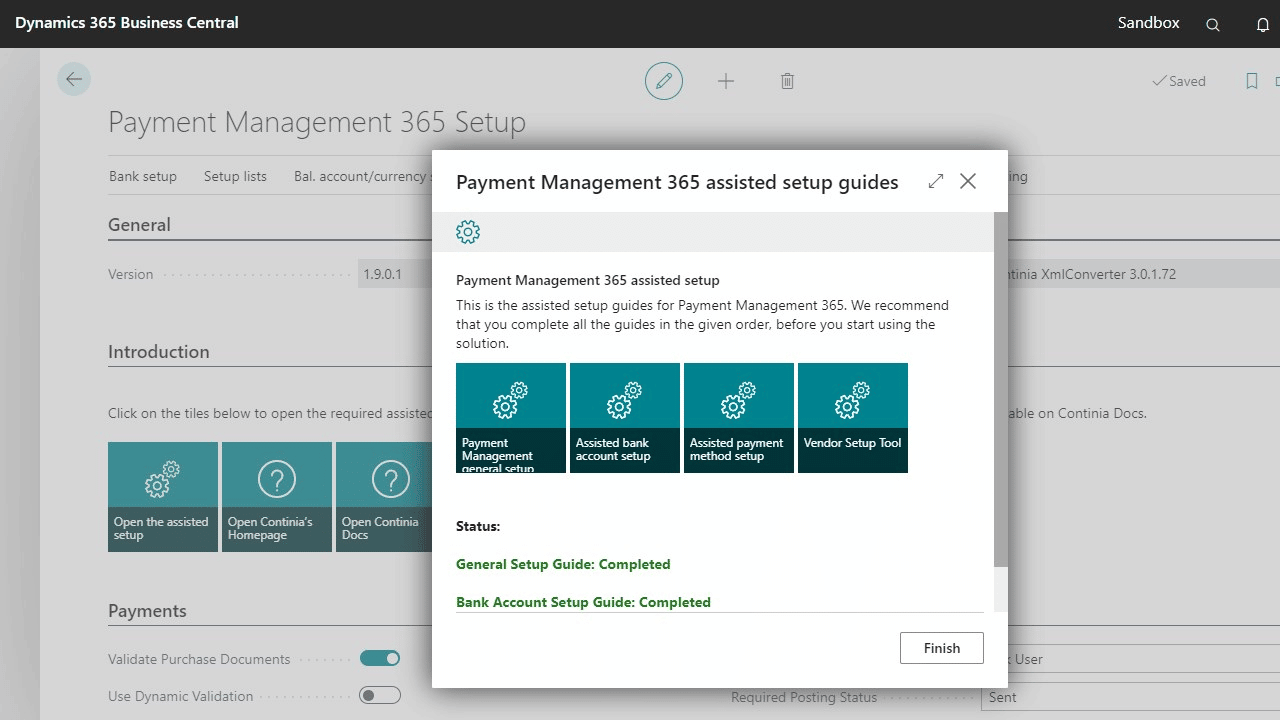This screenshot has width=1280, height=720.
Task: Go back using the circular back arrow
Action: (x=74, y=79)
